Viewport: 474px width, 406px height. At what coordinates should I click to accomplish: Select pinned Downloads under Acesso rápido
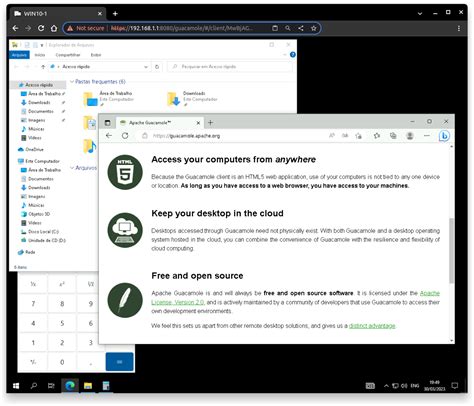39,103
